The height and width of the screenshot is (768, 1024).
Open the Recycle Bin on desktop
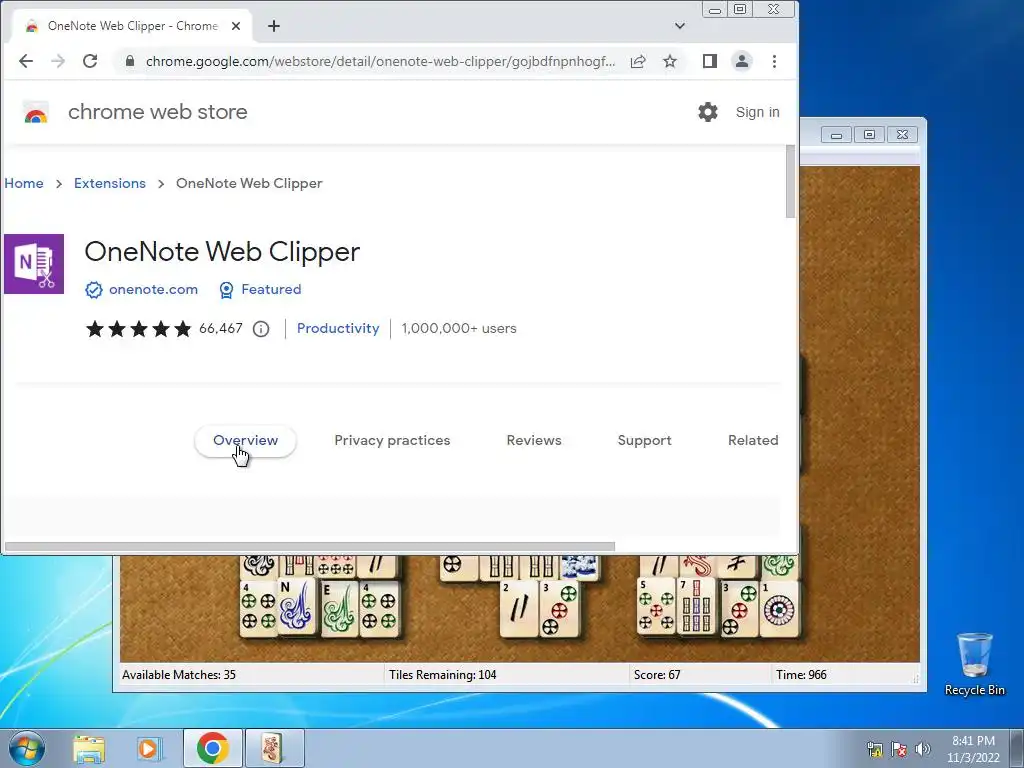[x=974, y=664]
